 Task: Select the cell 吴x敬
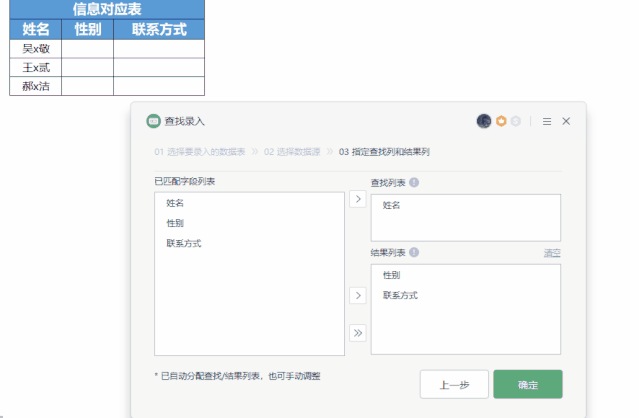[35, 49]
